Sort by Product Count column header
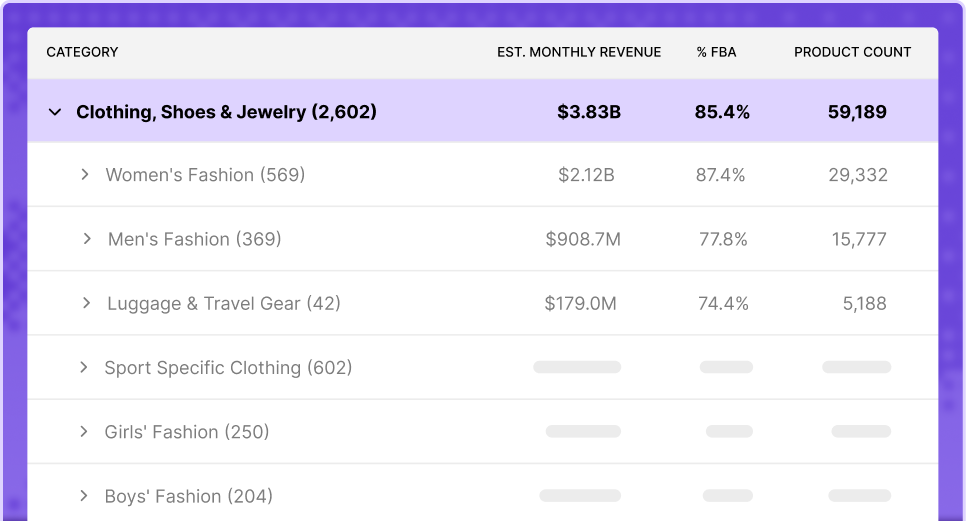 pos(853,52)
